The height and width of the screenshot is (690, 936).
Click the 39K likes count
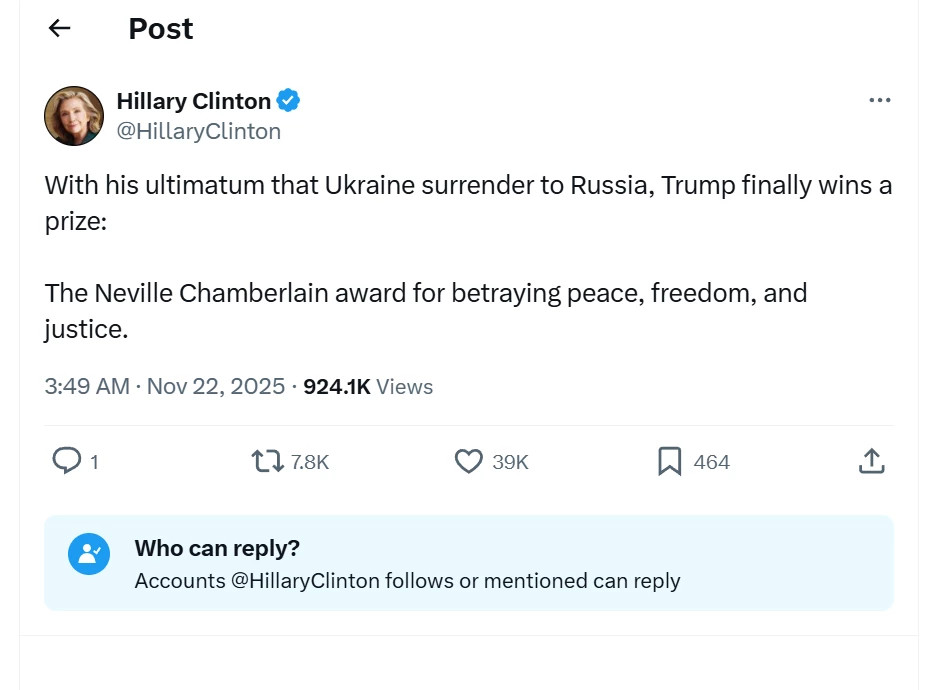pos(510,462)
